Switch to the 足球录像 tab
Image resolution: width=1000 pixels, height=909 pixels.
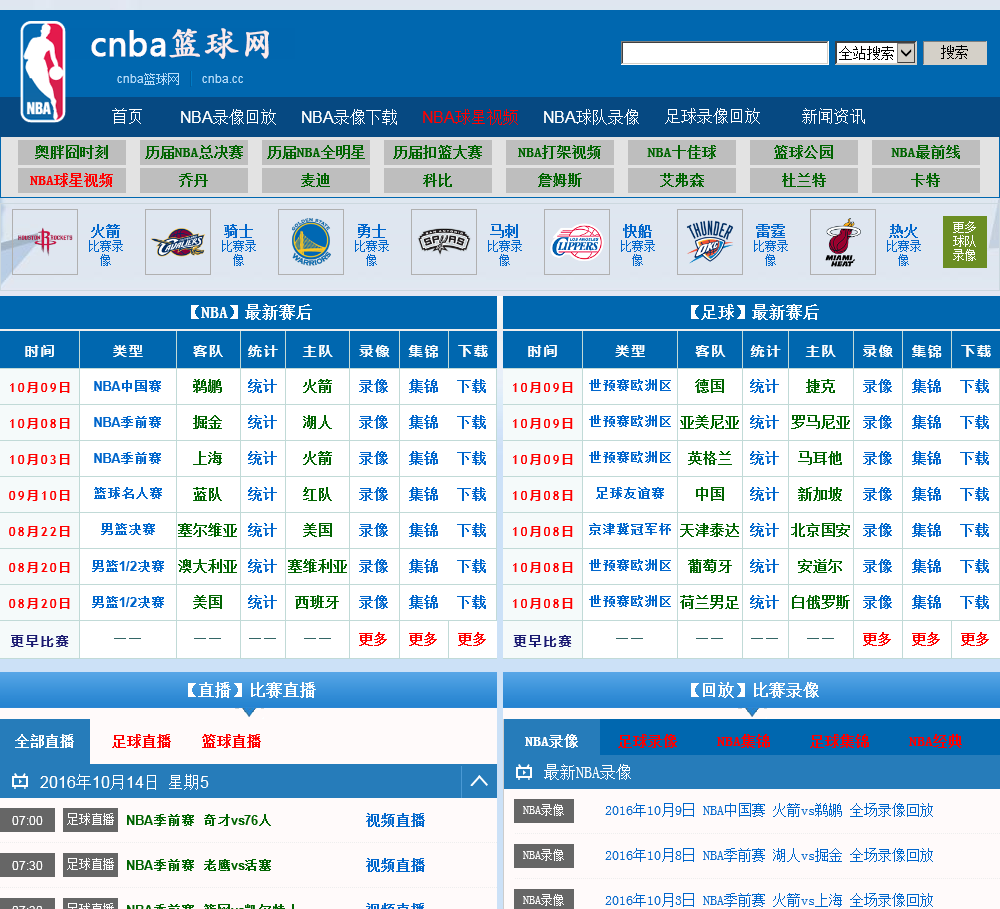click(x=647, y=741)
